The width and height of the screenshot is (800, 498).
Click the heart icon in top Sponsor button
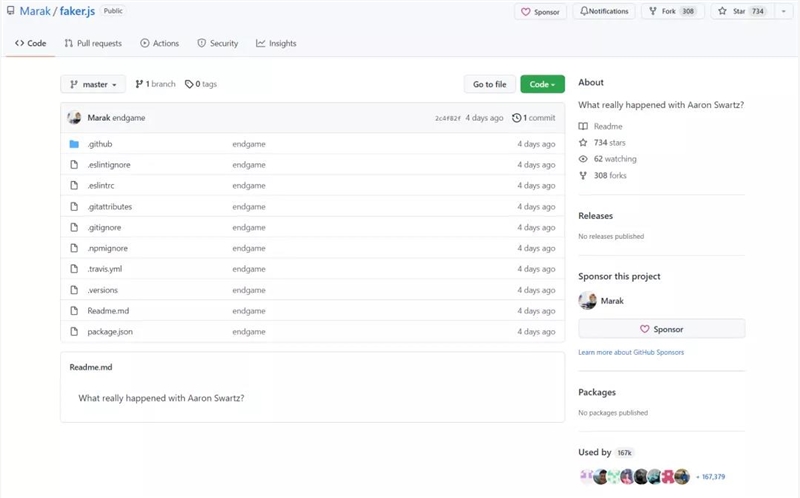(526, 12)
